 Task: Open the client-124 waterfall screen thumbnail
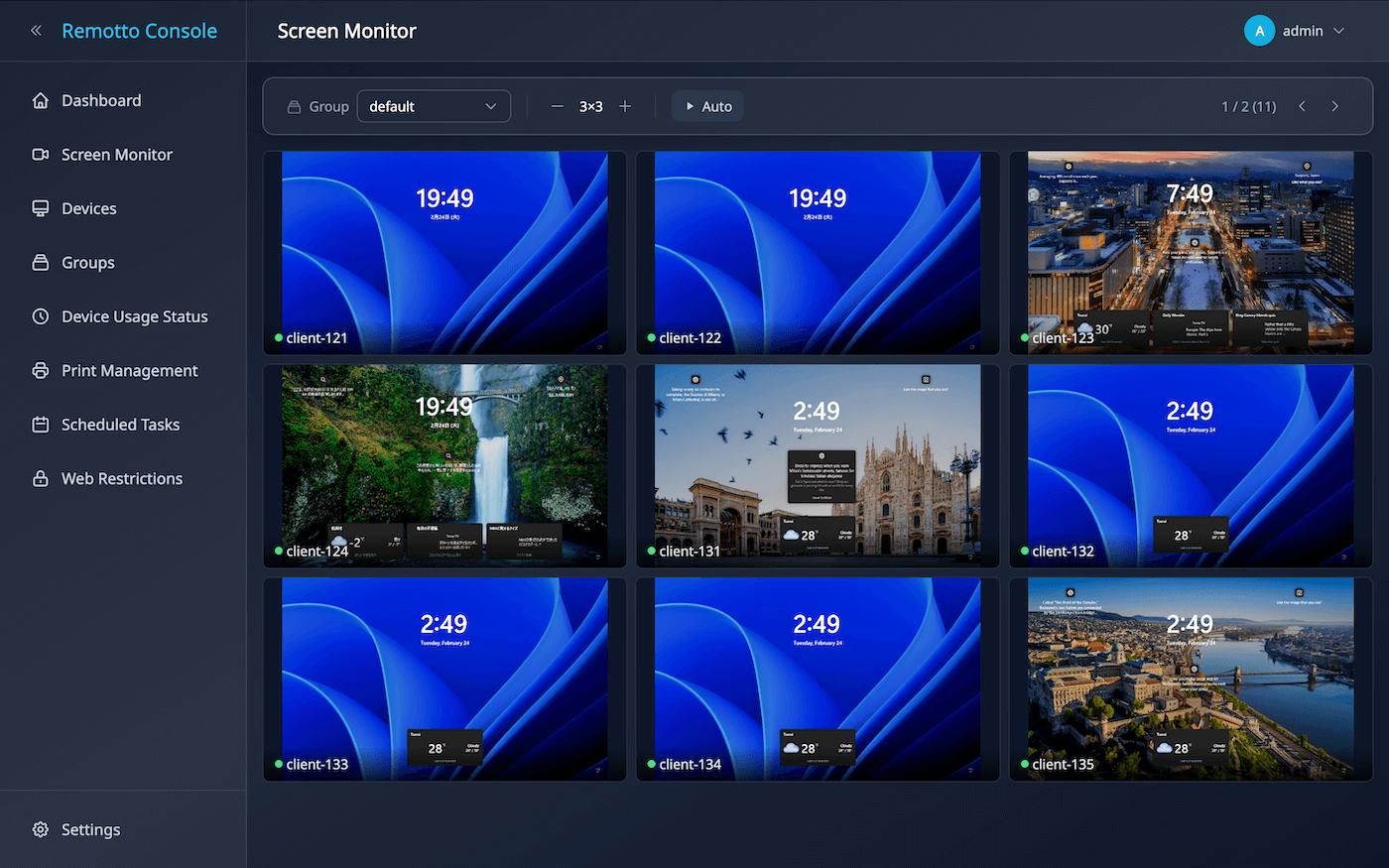click(444, 465)
